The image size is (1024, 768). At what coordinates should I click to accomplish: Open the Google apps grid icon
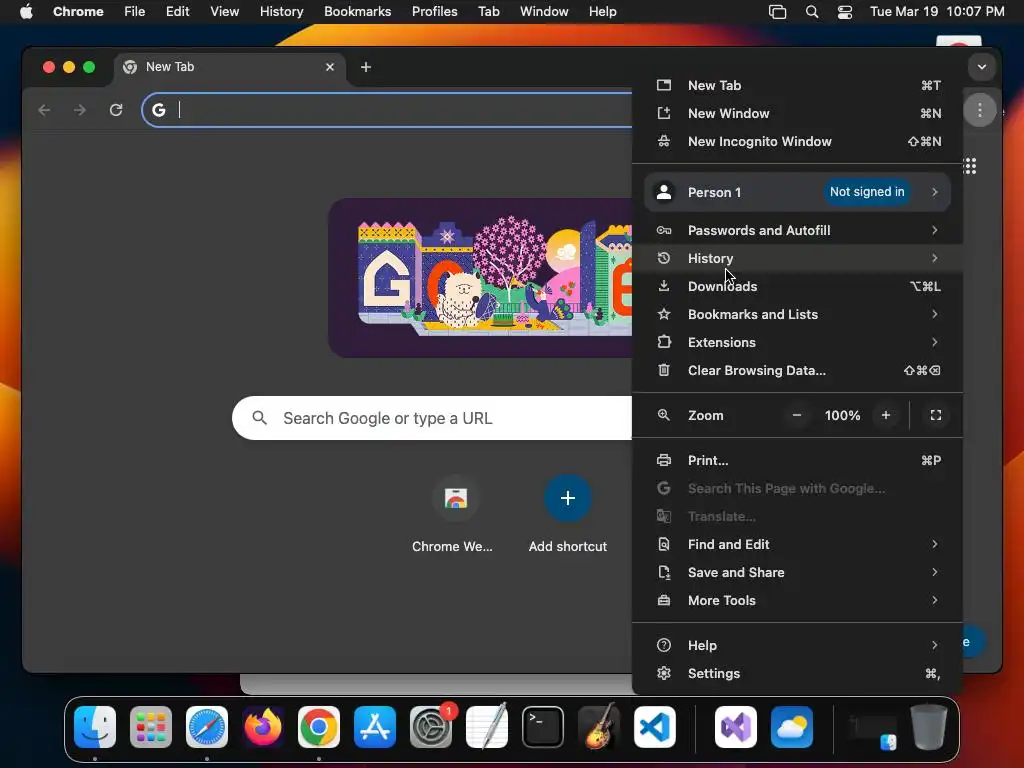(x=970, y=166)
